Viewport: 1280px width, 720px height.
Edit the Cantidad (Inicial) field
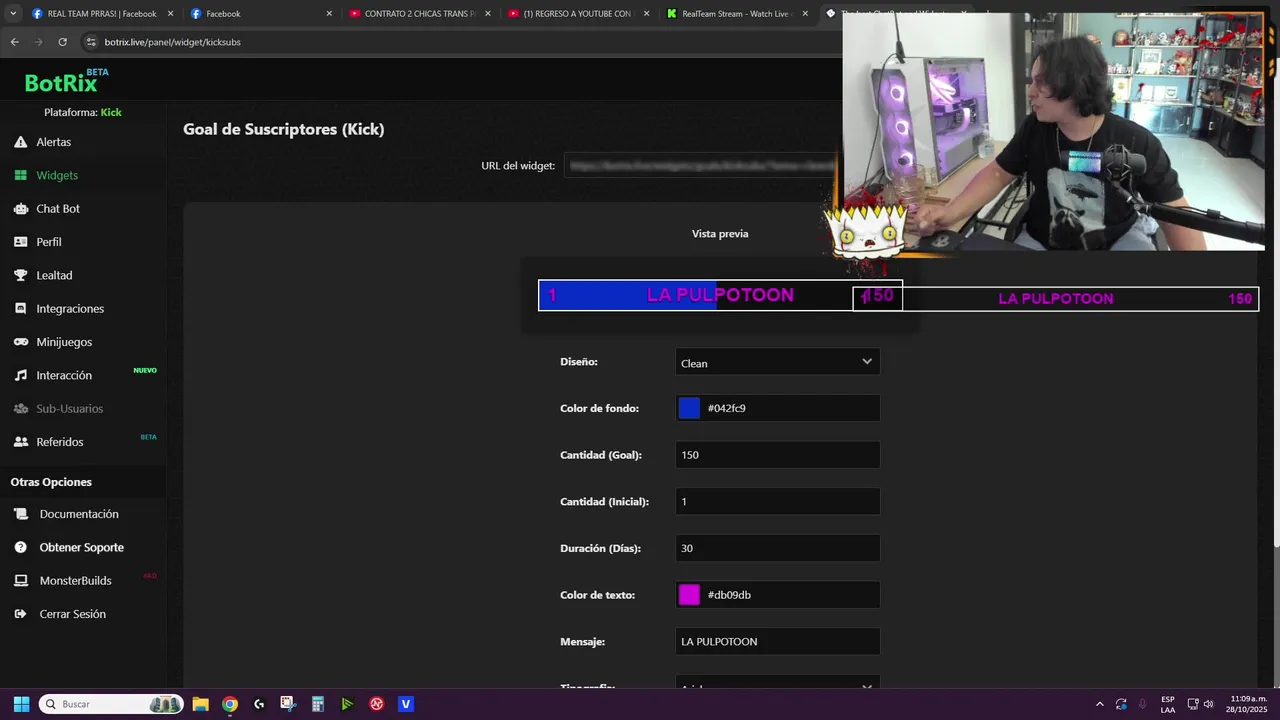pos(778,501)
